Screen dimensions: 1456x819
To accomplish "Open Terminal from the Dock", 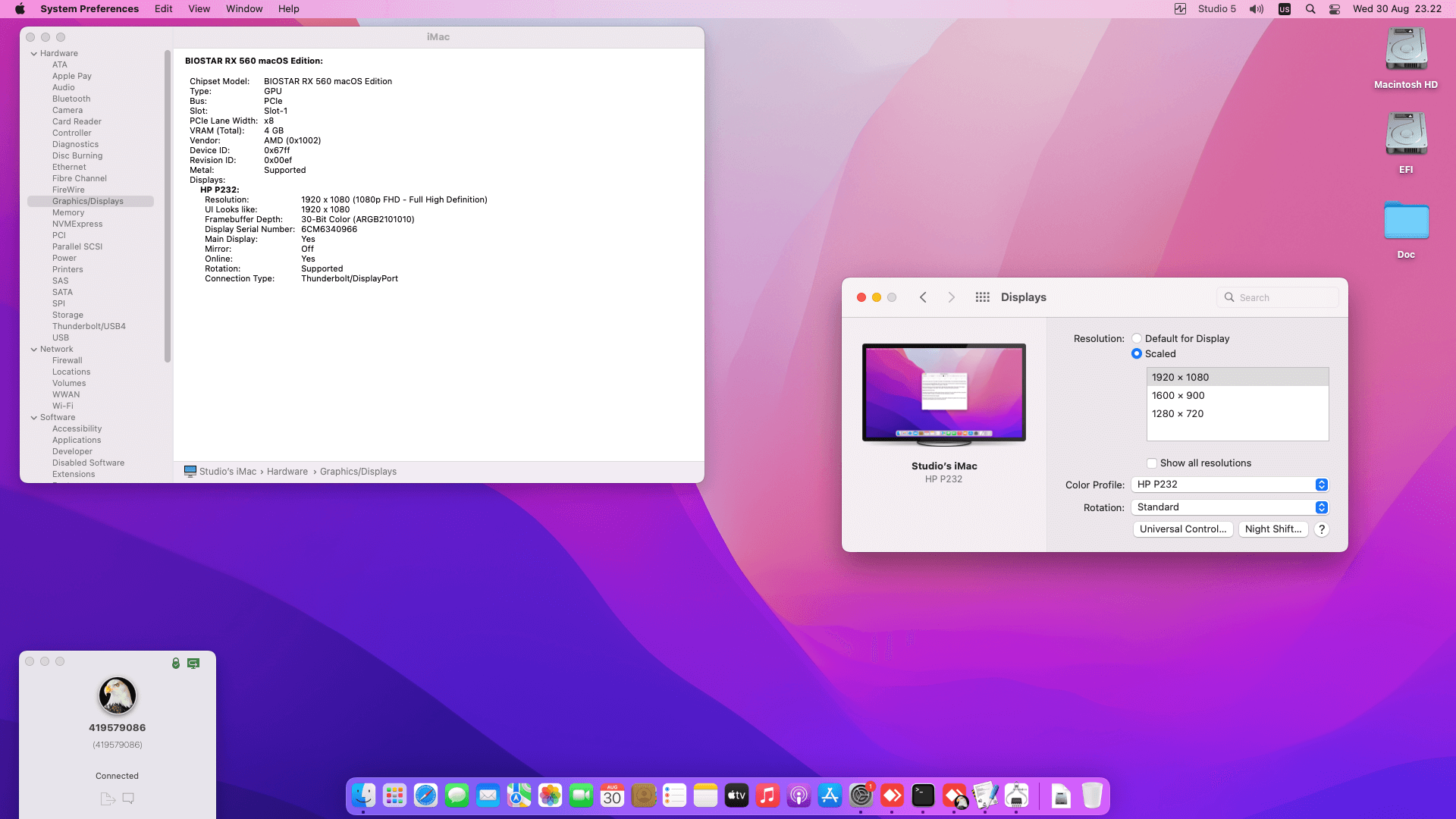I will (923, 795).
